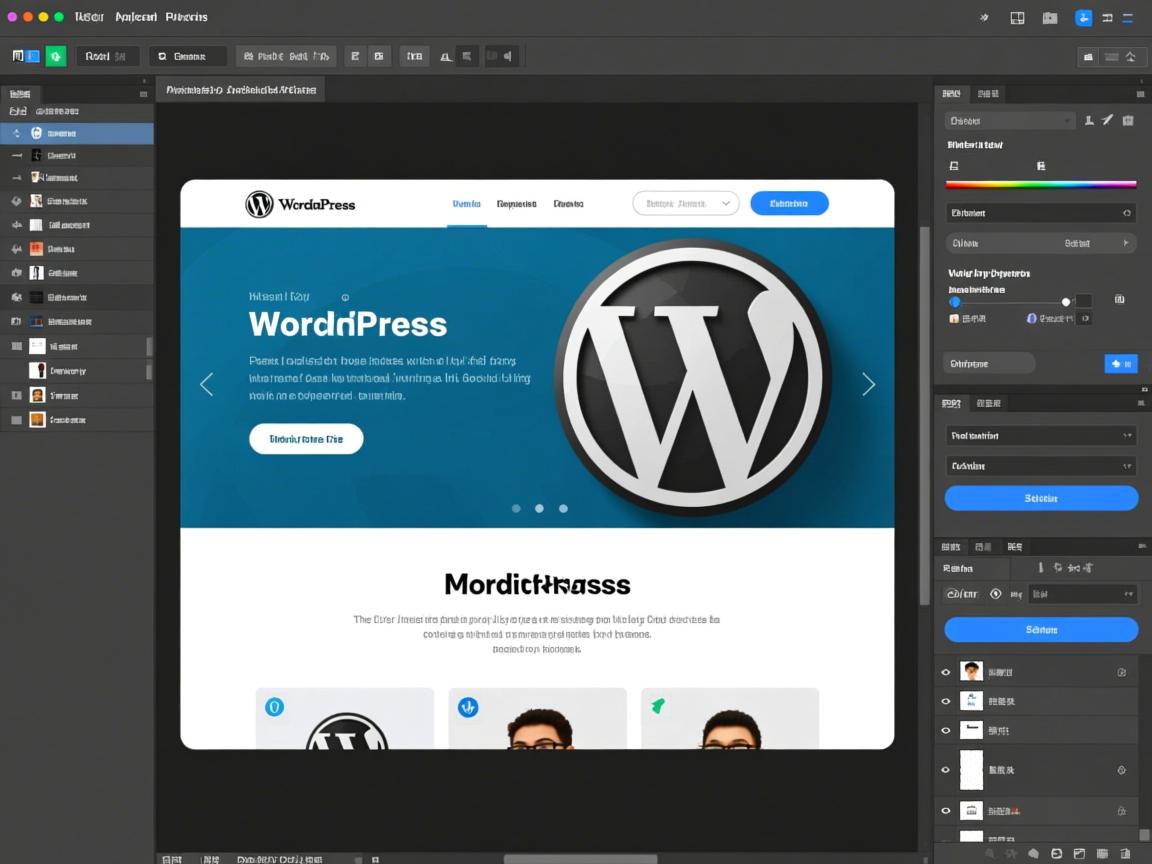Select the first nav item in the WordPress header
The width and height of the screenshot is (1152, 864).
pyautogui.click(x=466, y=204)
